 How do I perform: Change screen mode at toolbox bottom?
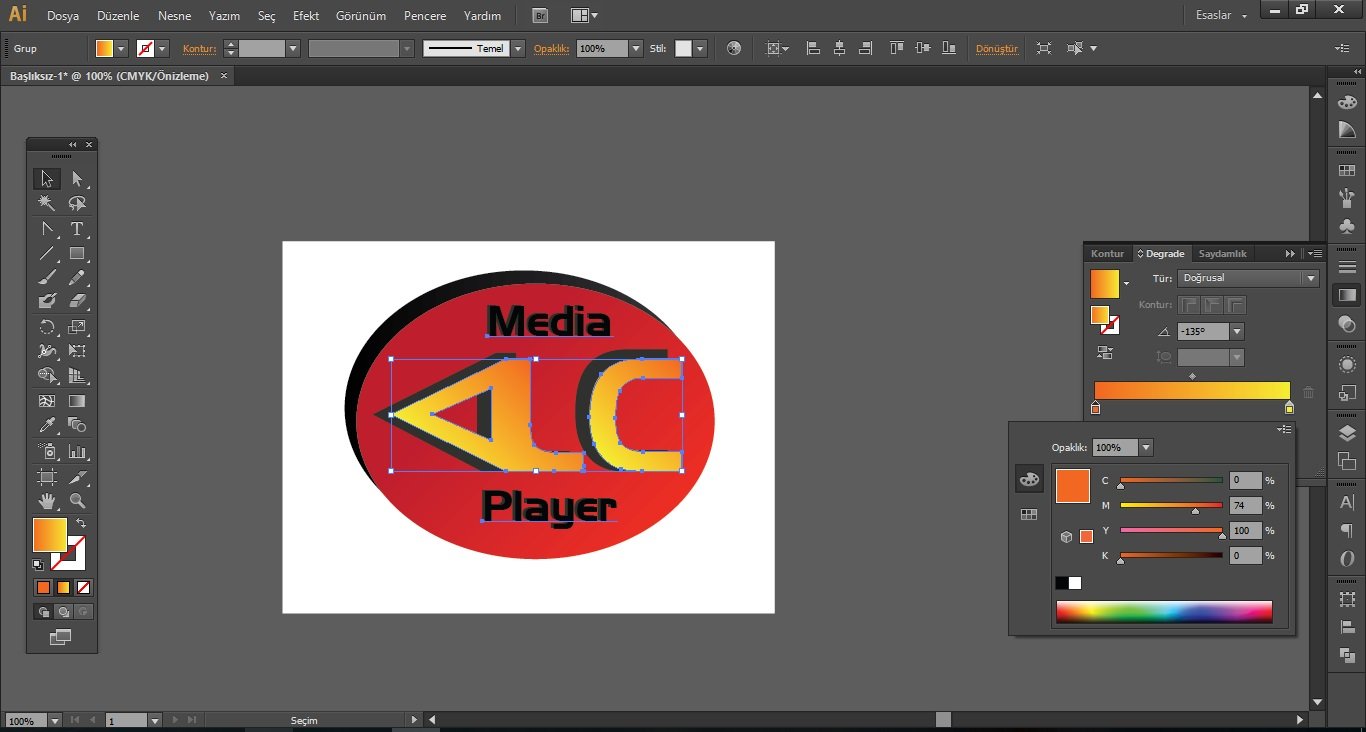coord(61,636)
